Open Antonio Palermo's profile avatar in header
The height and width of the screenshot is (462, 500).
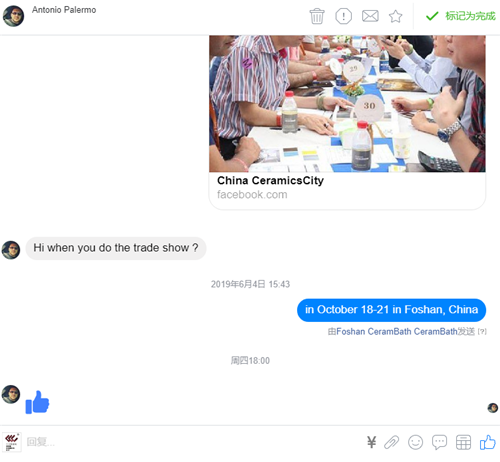point(13,16)
